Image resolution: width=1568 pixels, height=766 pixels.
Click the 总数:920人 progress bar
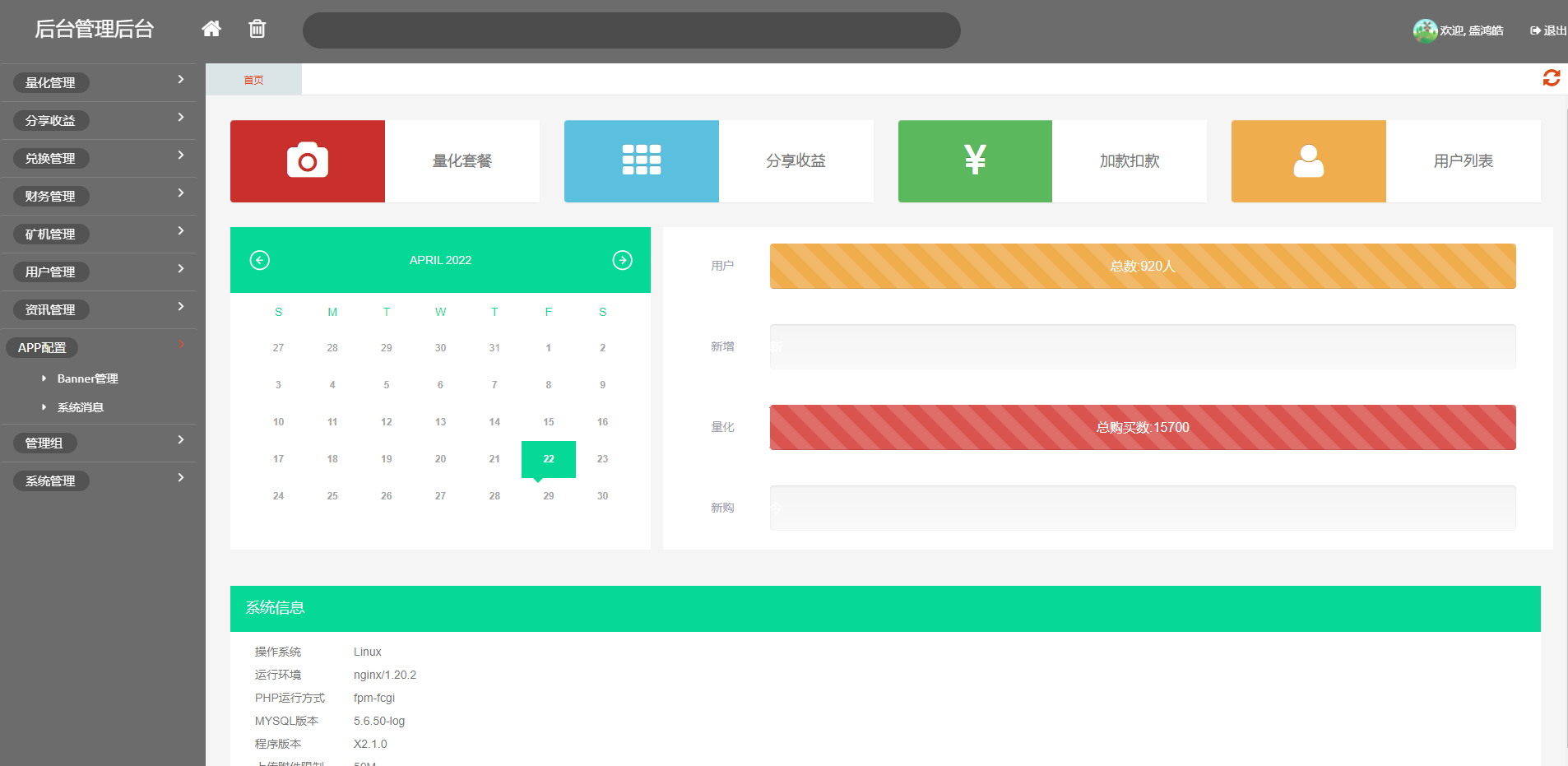(1142, 266)
